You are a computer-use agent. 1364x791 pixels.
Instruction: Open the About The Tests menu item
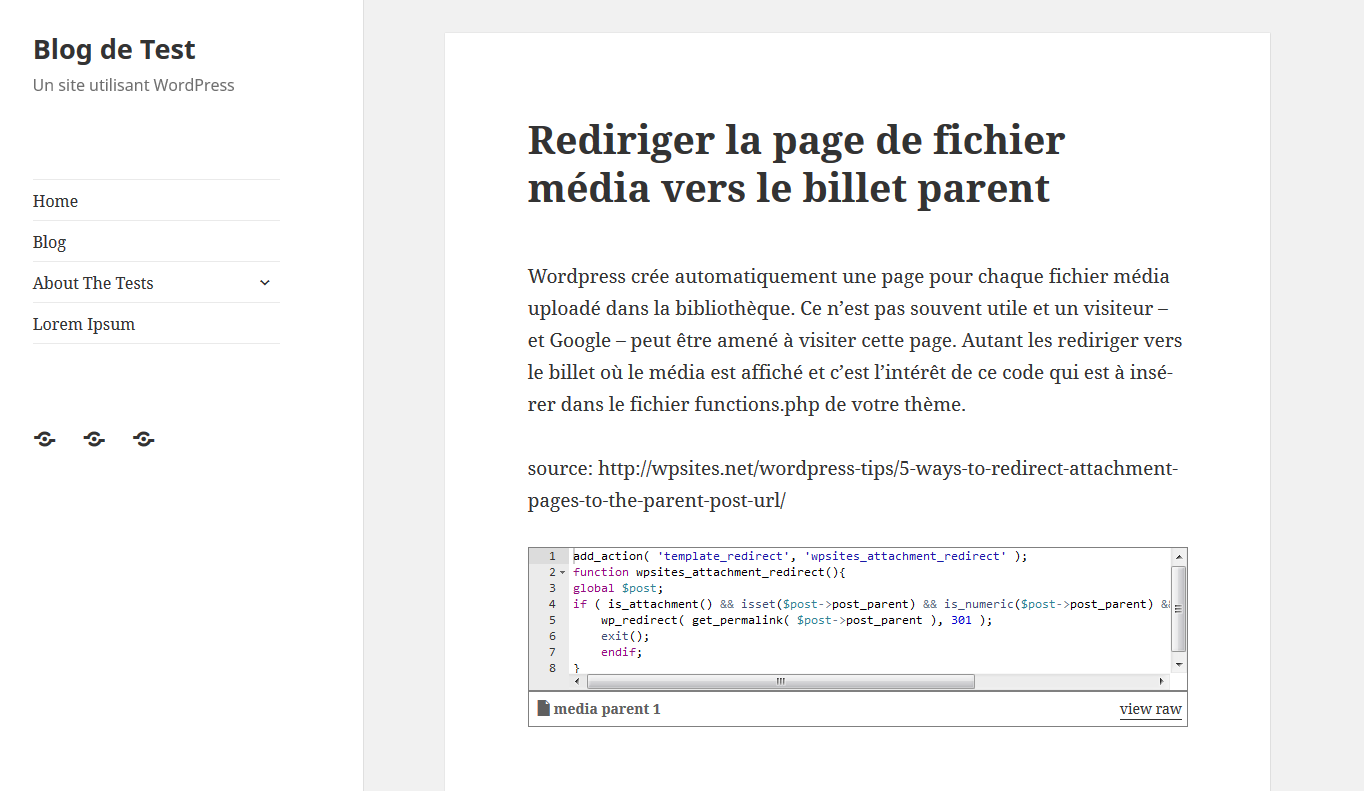pyautogui.click(x=93, y=283)
